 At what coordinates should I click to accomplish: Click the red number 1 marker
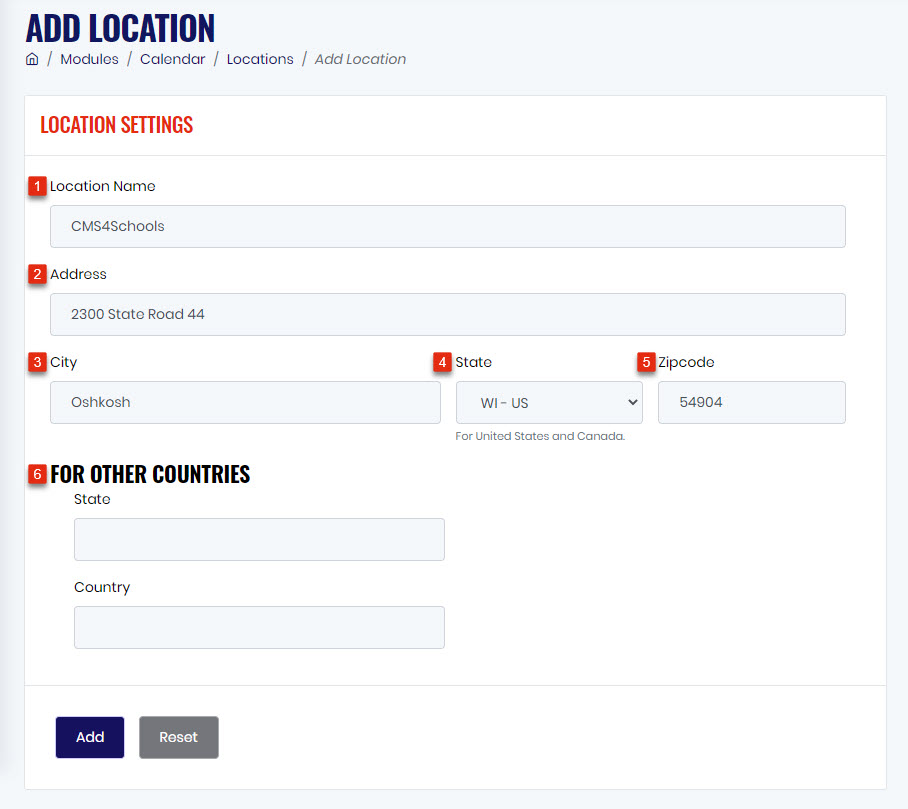coord(37,186)
